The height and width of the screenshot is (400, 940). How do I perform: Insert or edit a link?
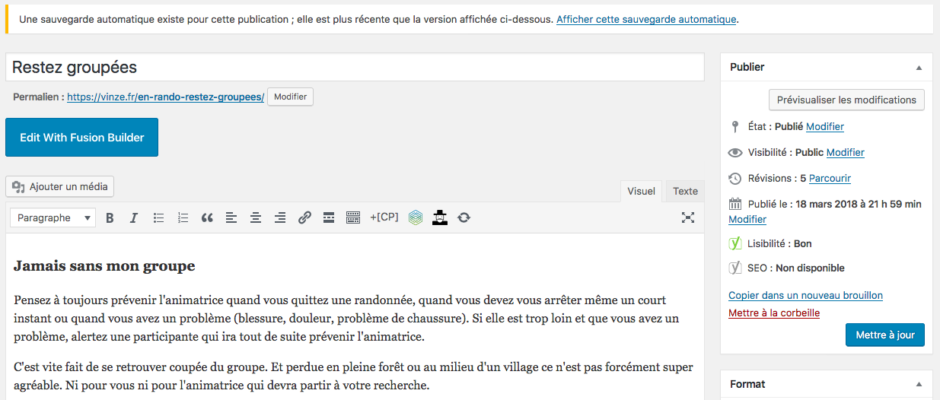pos(305,218)
